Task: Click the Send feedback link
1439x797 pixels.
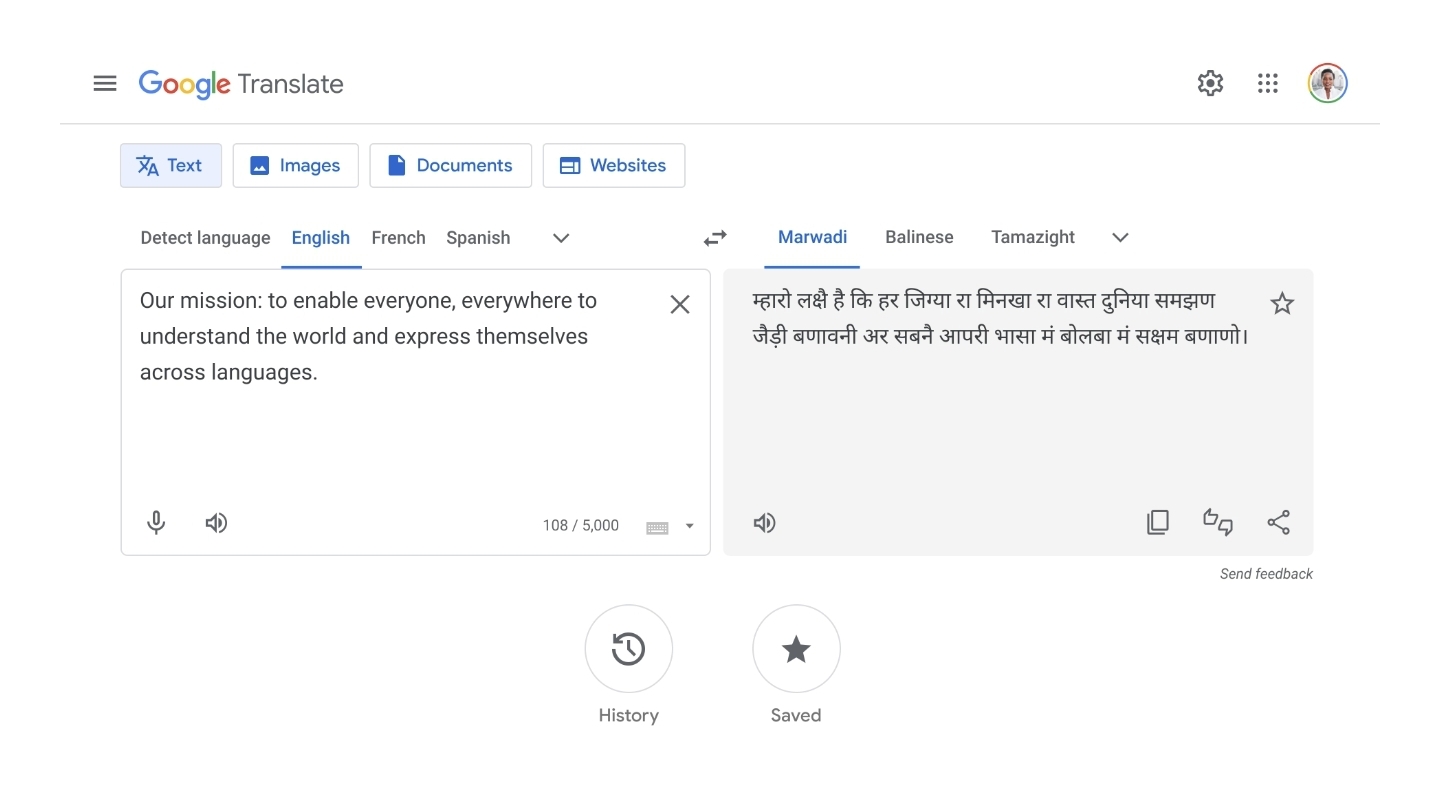Action: 1266,574
